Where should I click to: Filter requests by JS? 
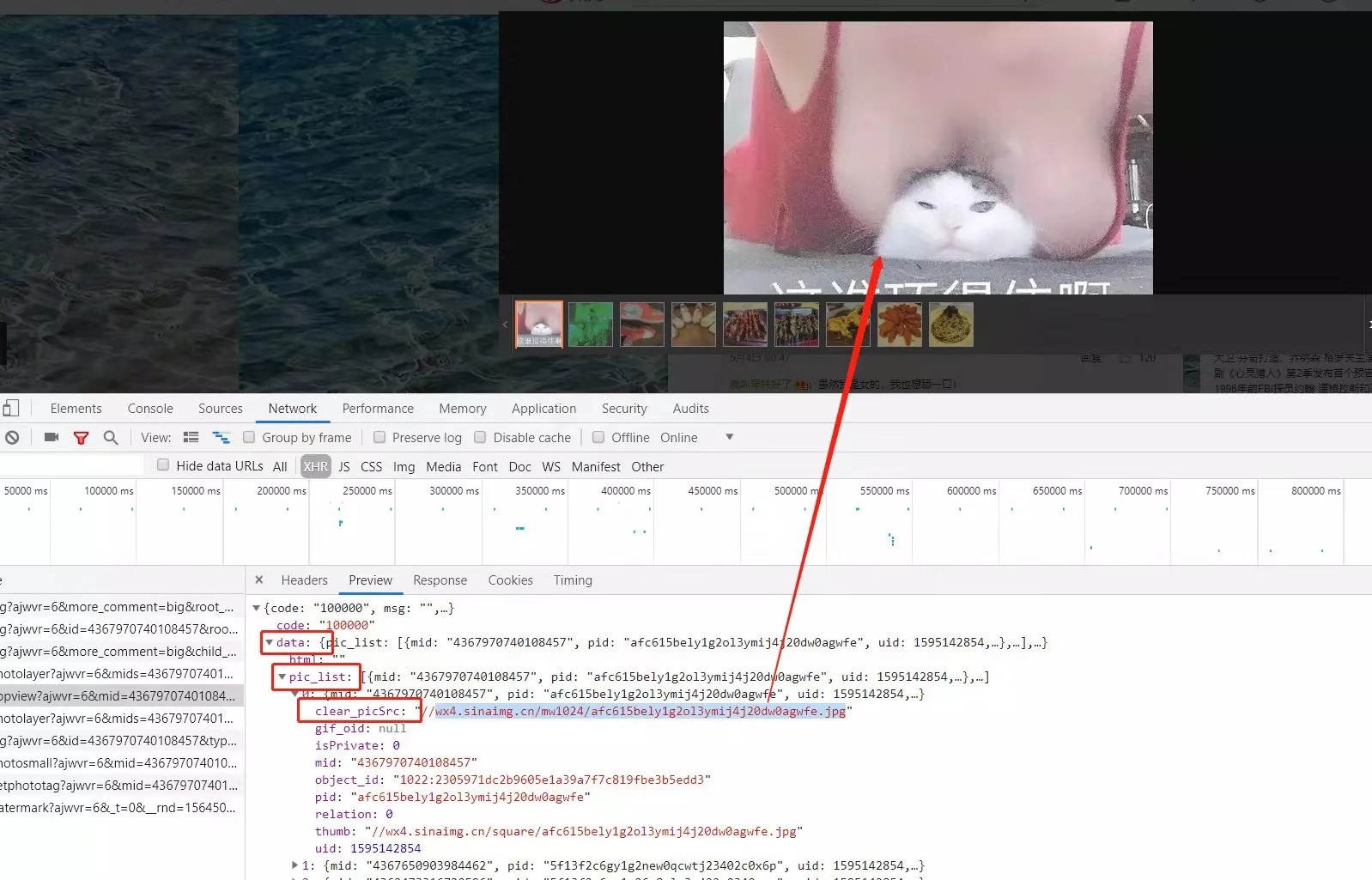click(x=344, y=466)
